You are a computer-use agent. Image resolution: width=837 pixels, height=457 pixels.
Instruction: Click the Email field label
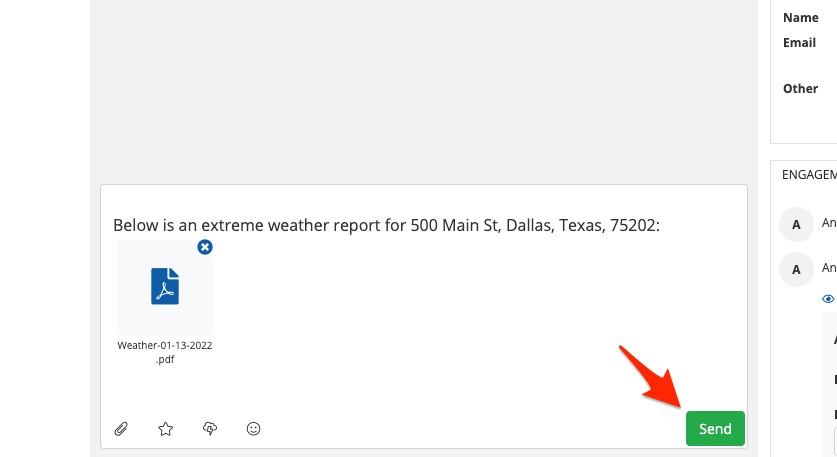click(800, 43)
